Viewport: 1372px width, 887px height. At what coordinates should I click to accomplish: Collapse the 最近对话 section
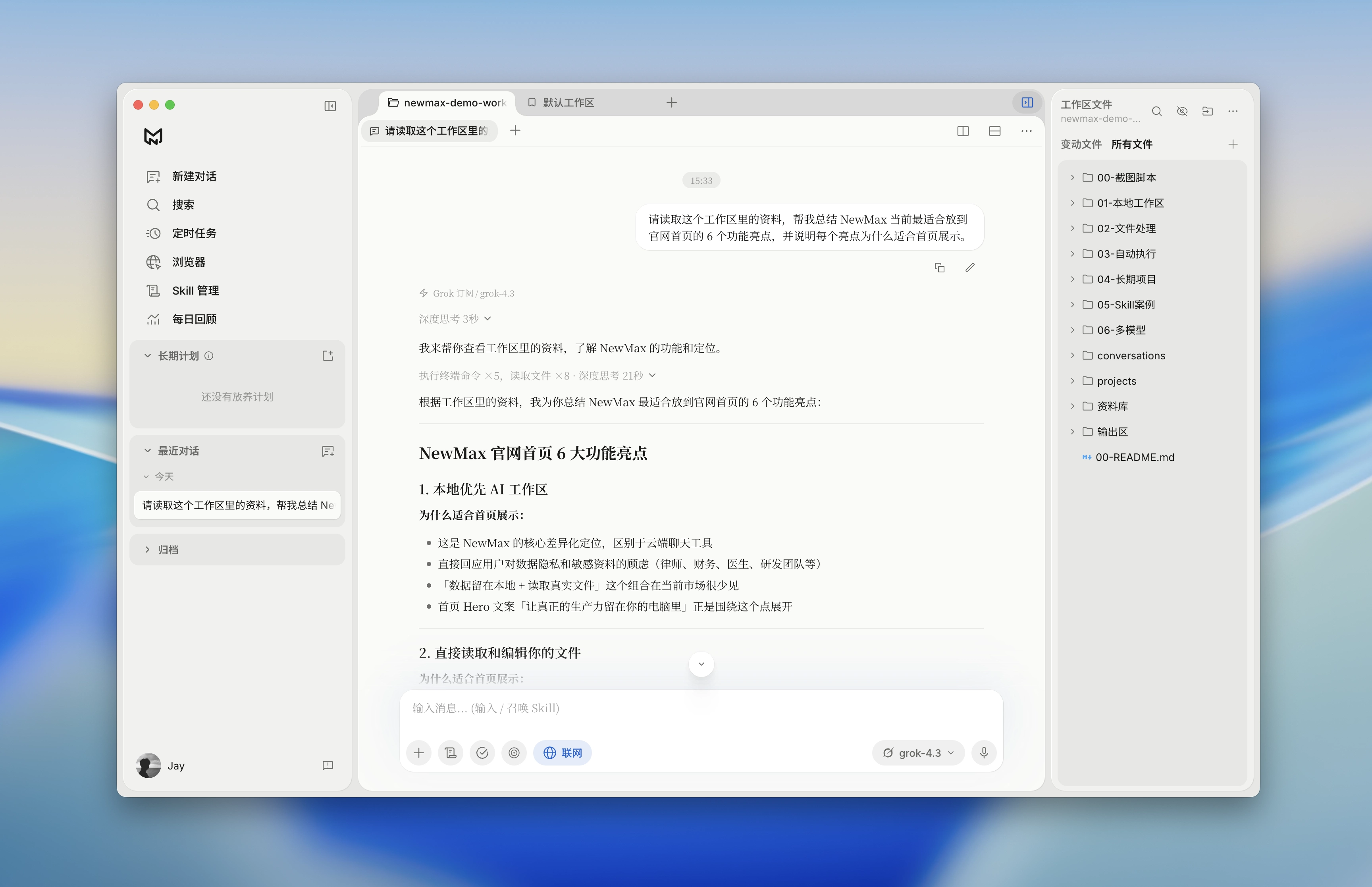point(147,451)
